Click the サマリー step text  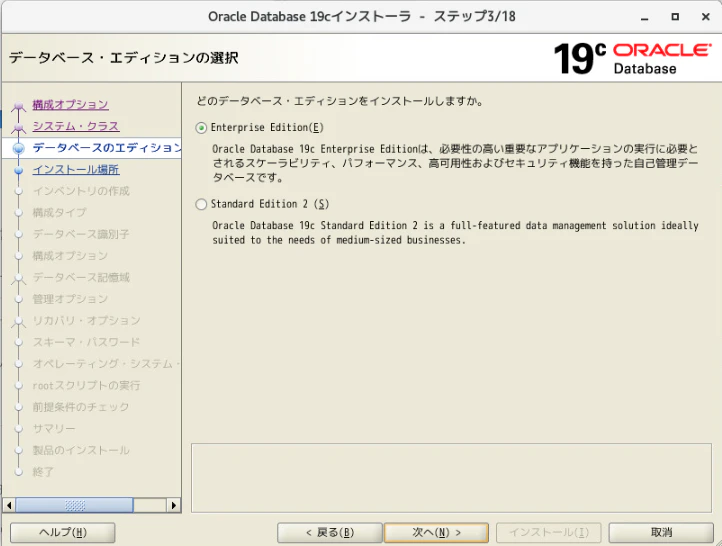54,429
